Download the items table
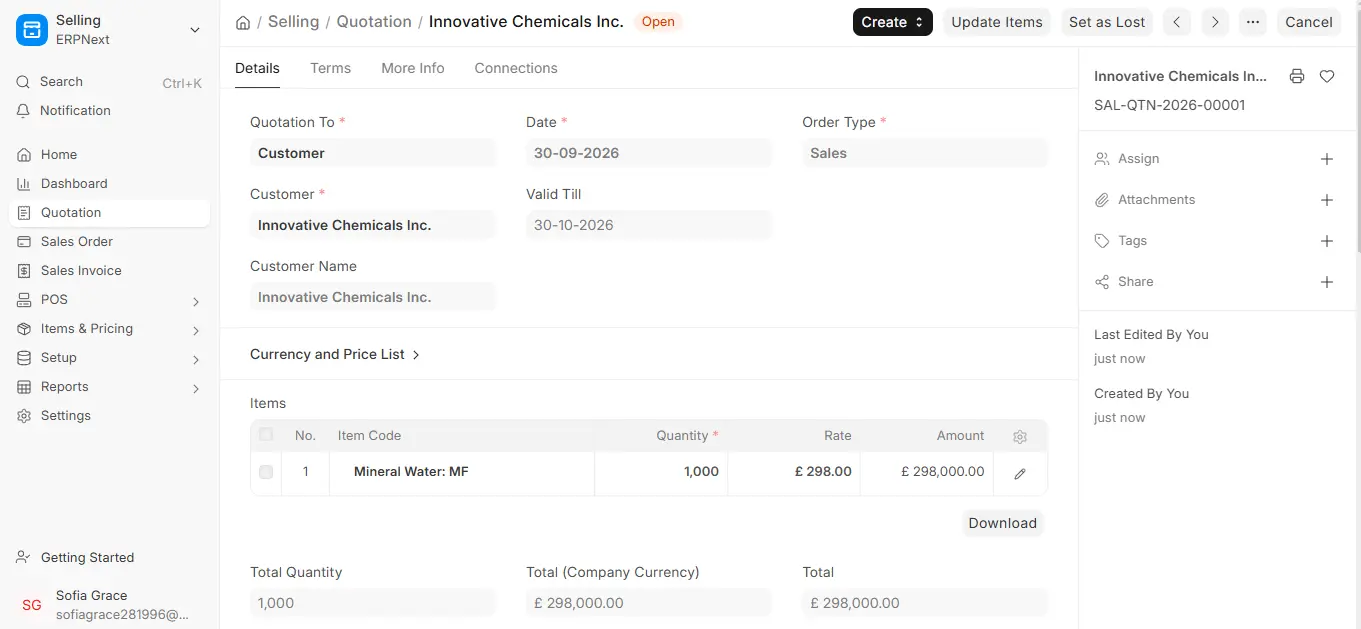Viewport: 1361px width, 629px height. [1003, 523]
